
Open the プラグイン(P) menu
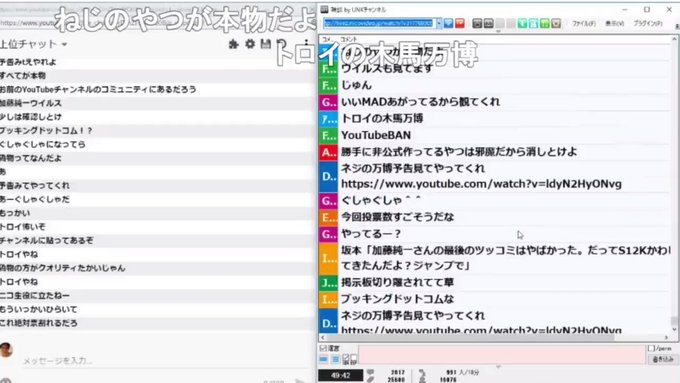(648, 23)
